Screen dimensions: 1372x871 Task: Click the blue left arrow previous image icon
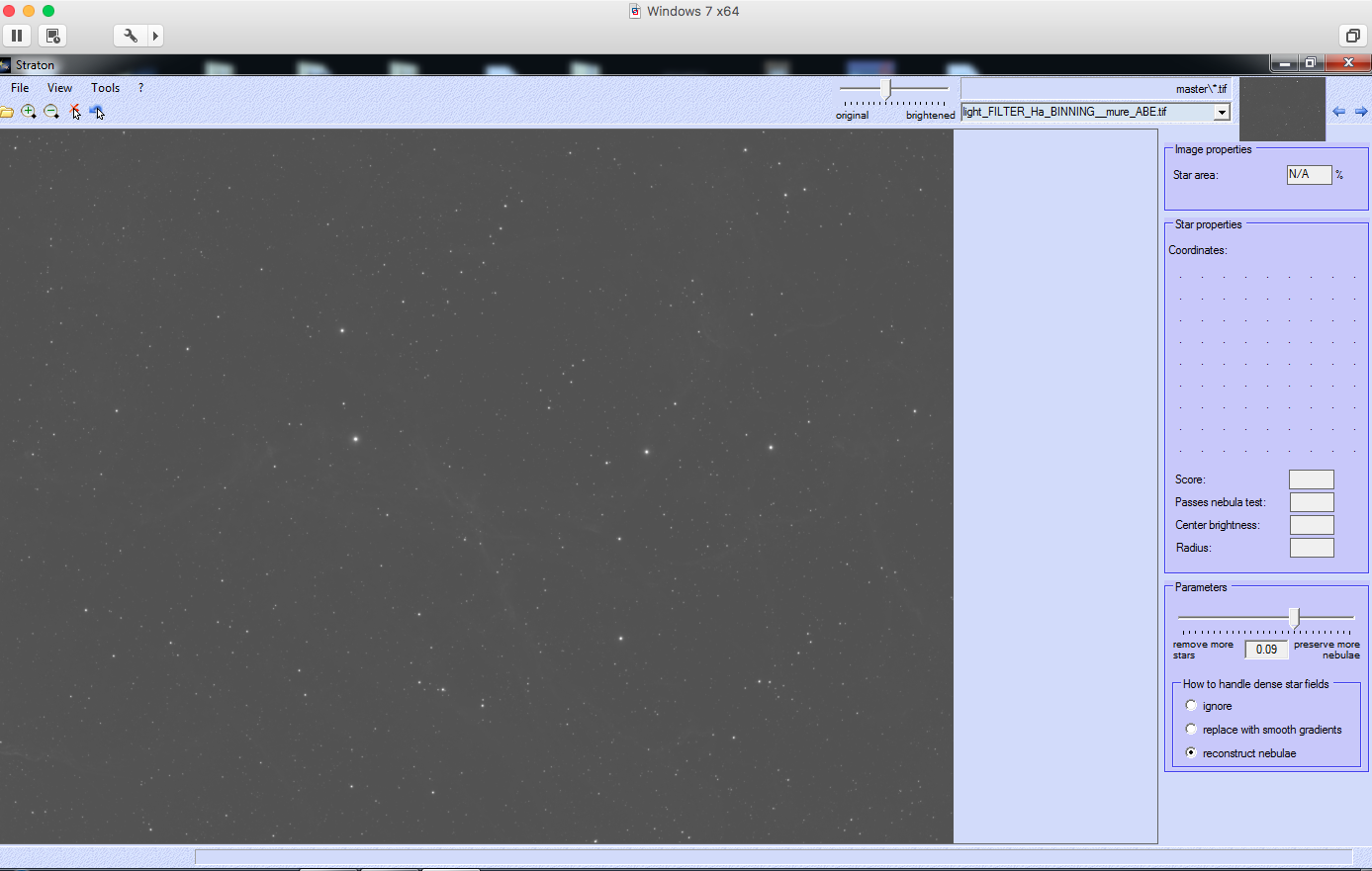(x=1338, y=112)
